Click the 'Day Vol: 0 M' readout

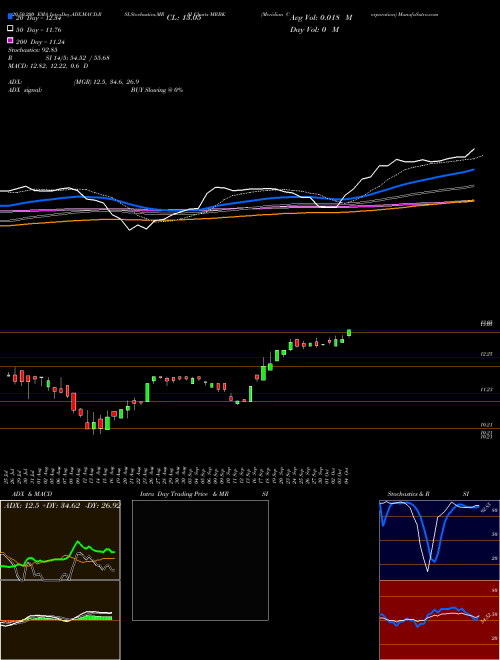pyautogui.click(x=315, y=29)
